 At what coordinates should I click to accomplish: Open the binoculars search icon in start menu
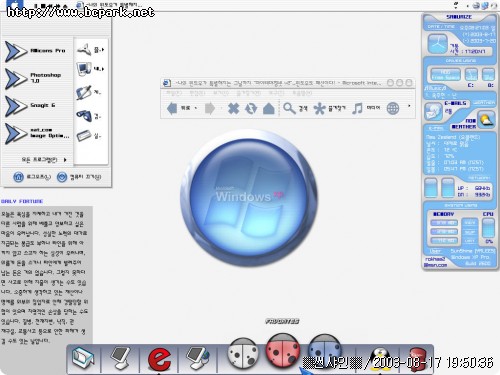tap(84, 116)
